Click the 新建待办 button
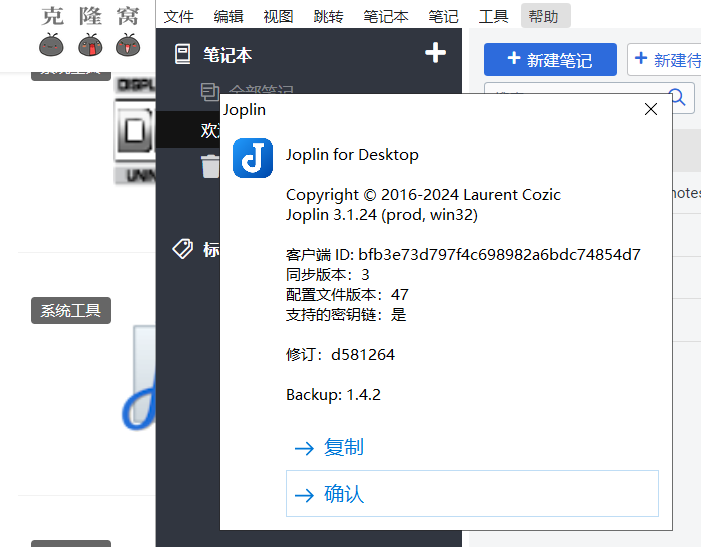This screenshot has width=701, height=547. 664,59
